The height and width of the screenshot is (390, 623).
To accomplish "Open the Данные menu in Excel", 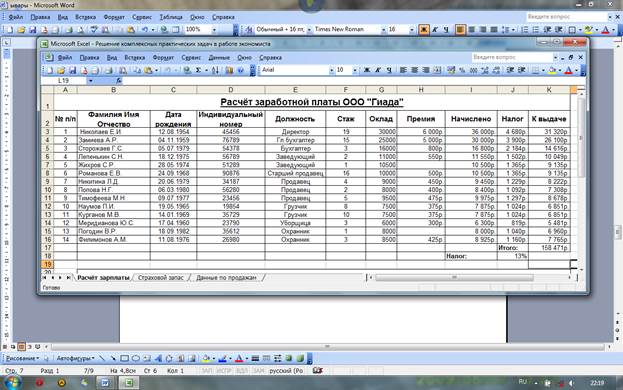I will (x=219, y=58).
